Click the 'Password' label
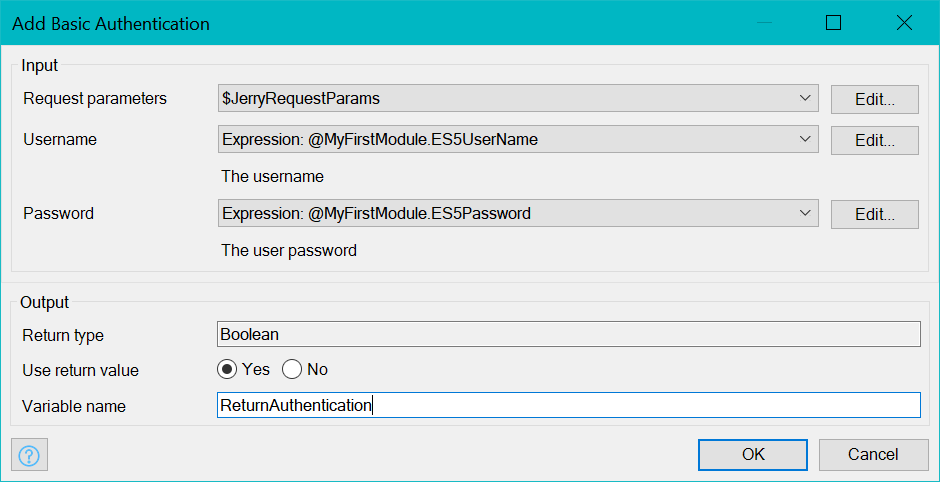Viewport: 940px width, 482px height. pos(58,213)
